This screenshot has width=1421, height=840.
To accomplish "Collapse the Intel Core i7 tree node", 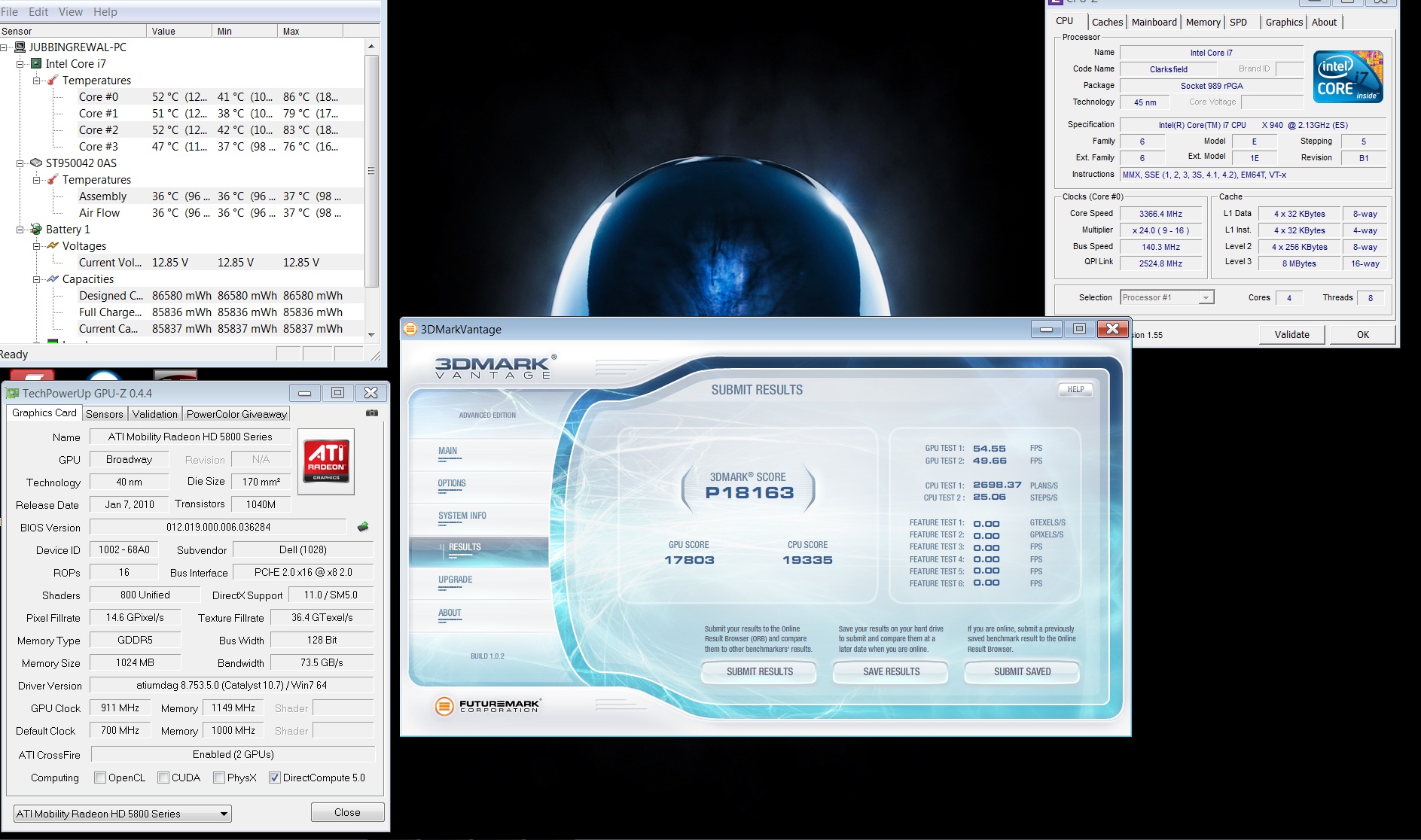I will (x=20, y=64).
